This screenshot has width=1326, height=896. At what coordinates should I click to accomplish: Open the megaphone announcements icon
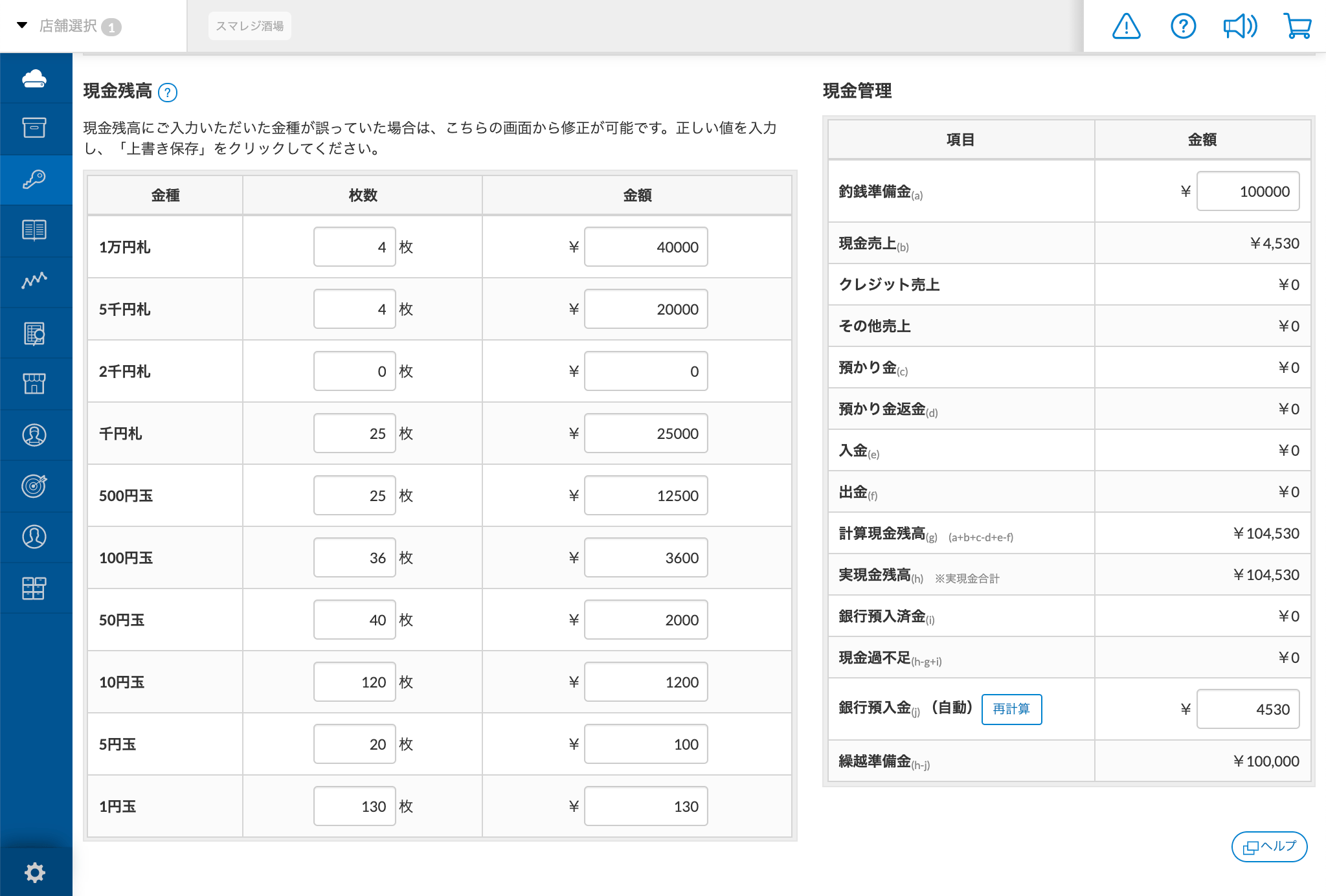coord(1239,27)
